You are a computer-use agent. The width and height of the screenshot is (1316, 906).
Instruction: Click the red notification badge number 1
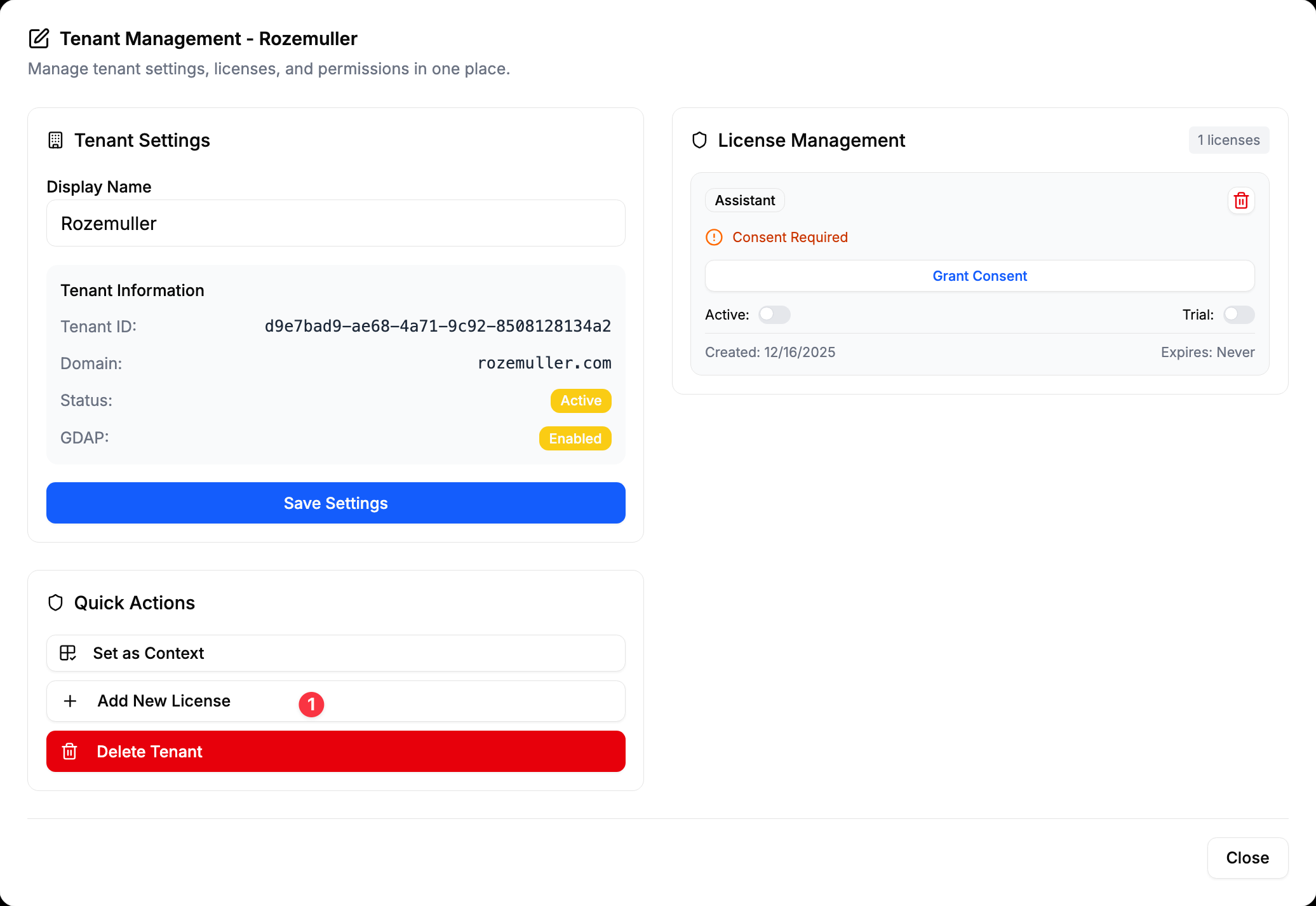(311, 704)
